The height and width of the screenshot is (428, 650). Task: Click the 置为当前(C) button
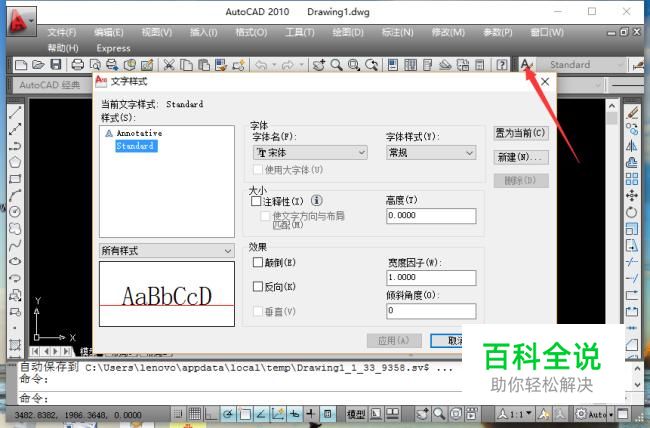521,133
